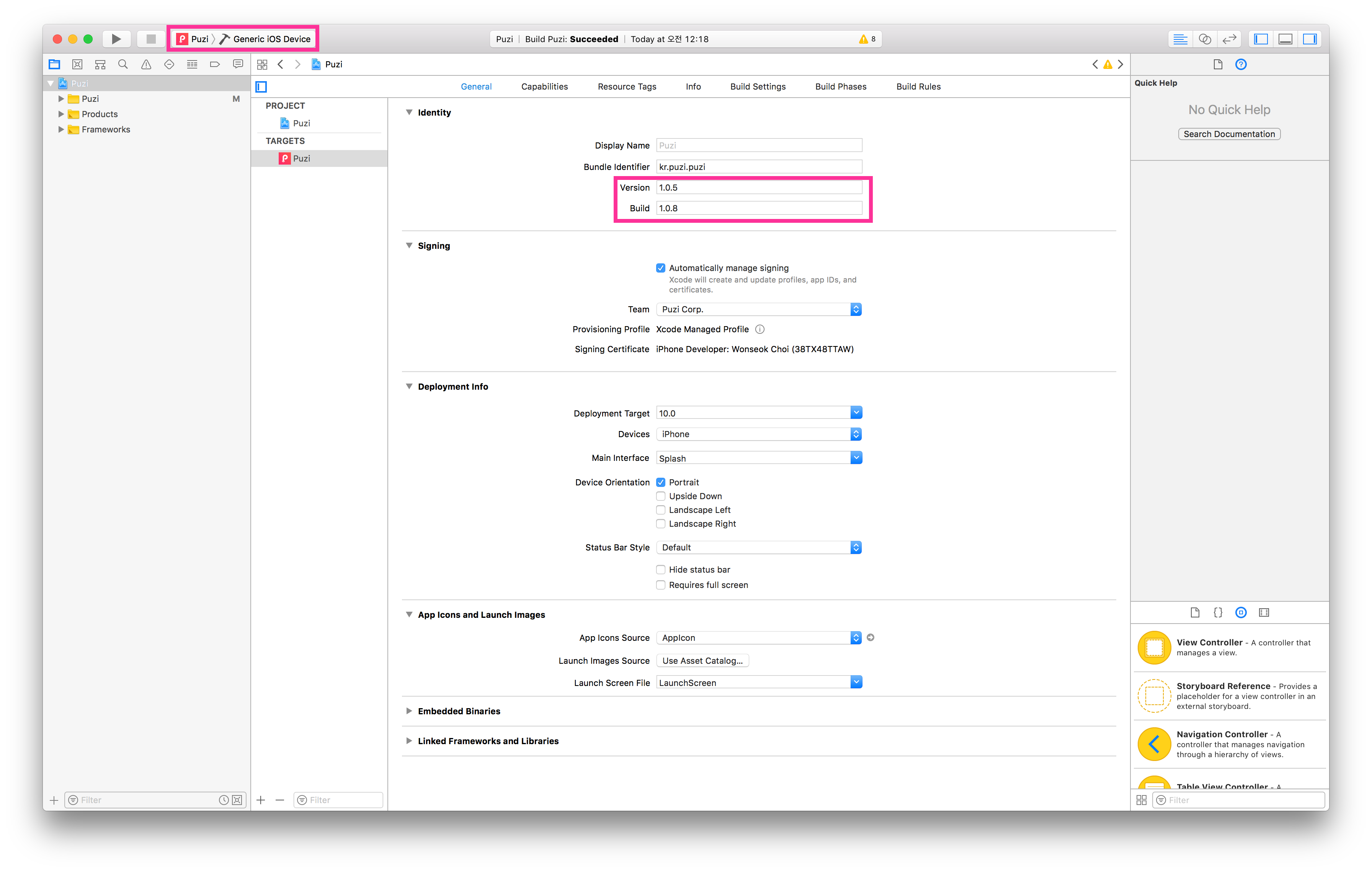Go forward with the right chevron

pos(297,64)
